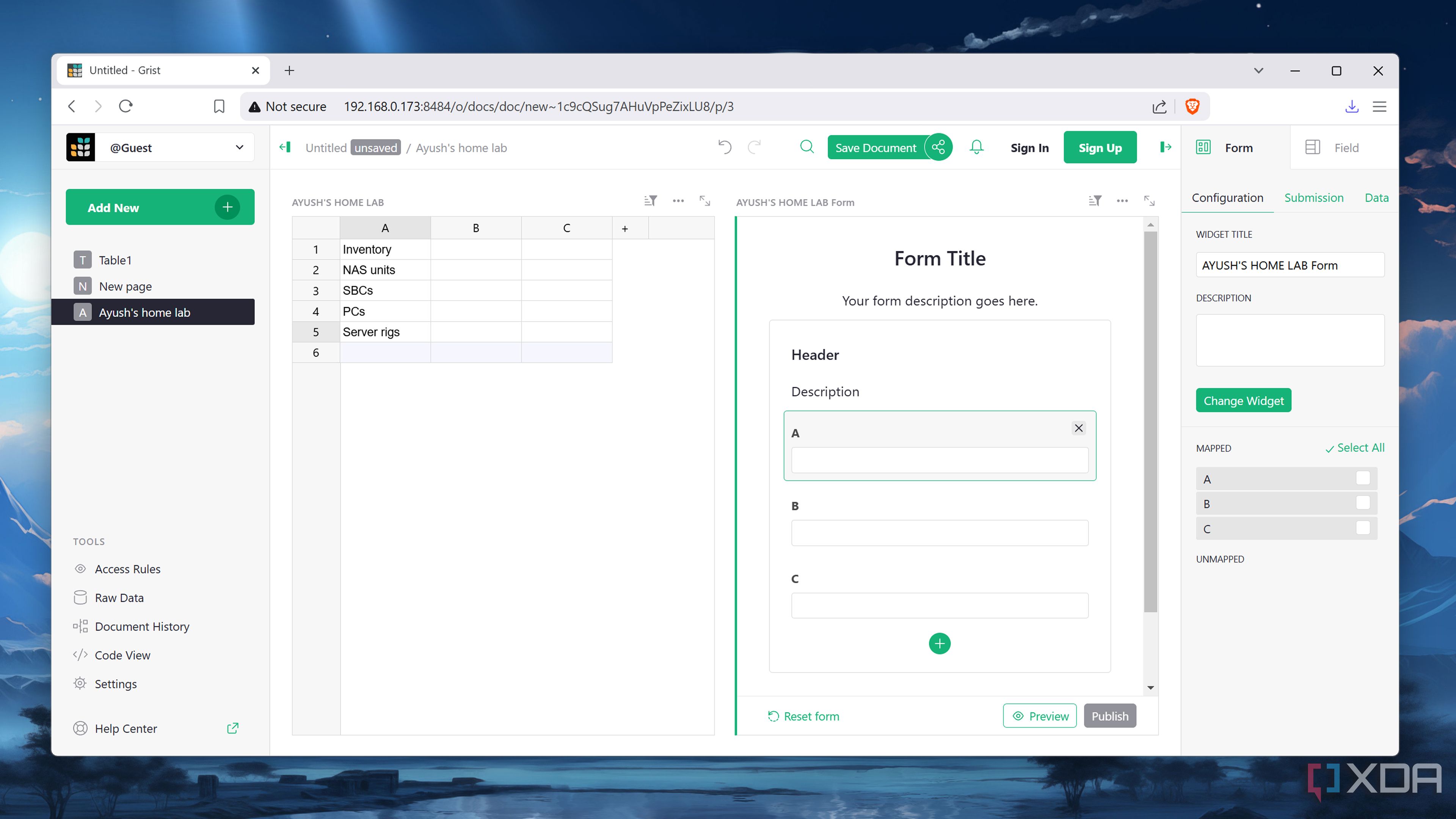Open the @Guest workspace dropdown
The image size is (1456, 819).
(175, 147)
